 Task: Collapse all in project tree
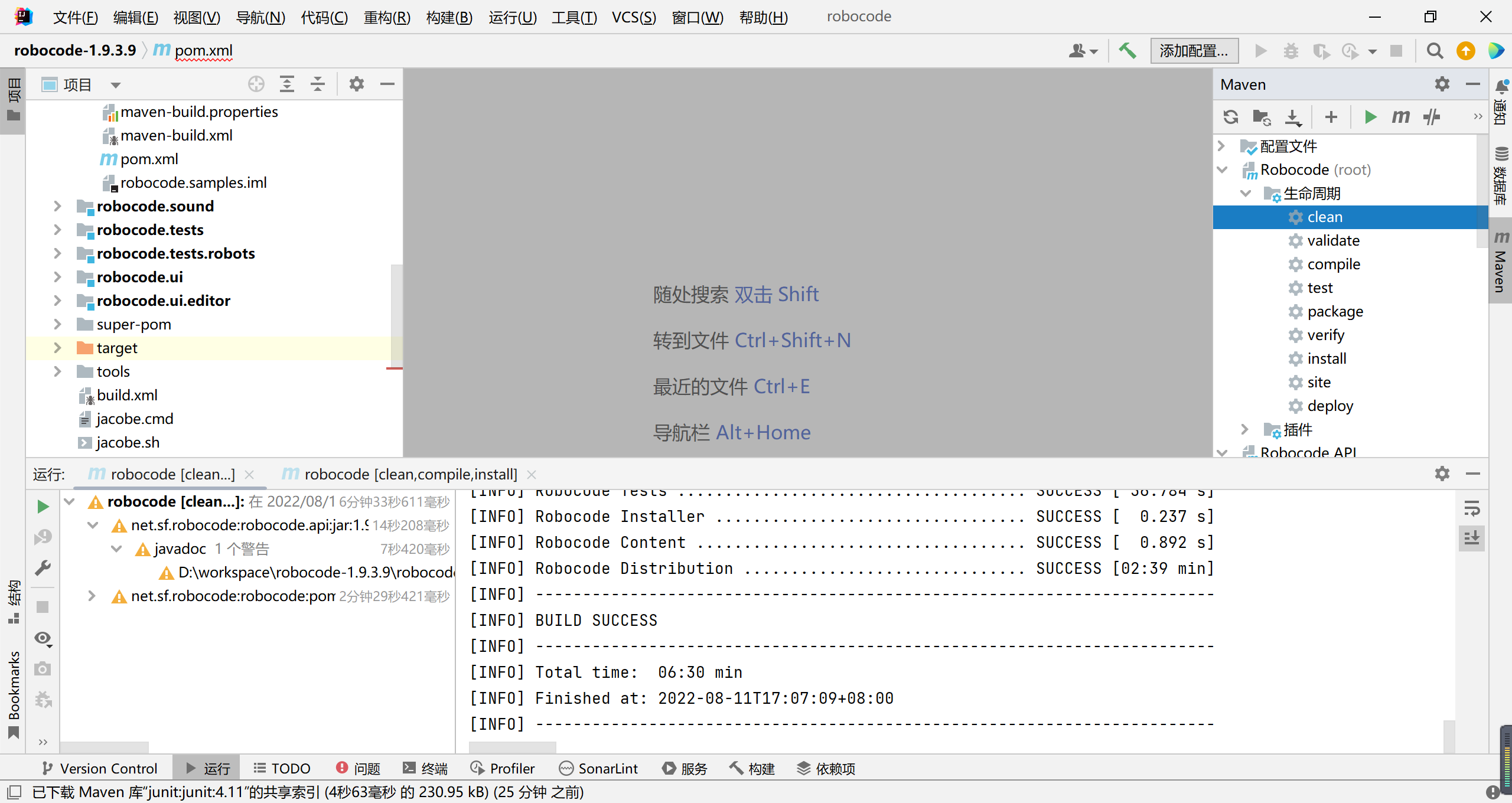[x=318, y=84]
